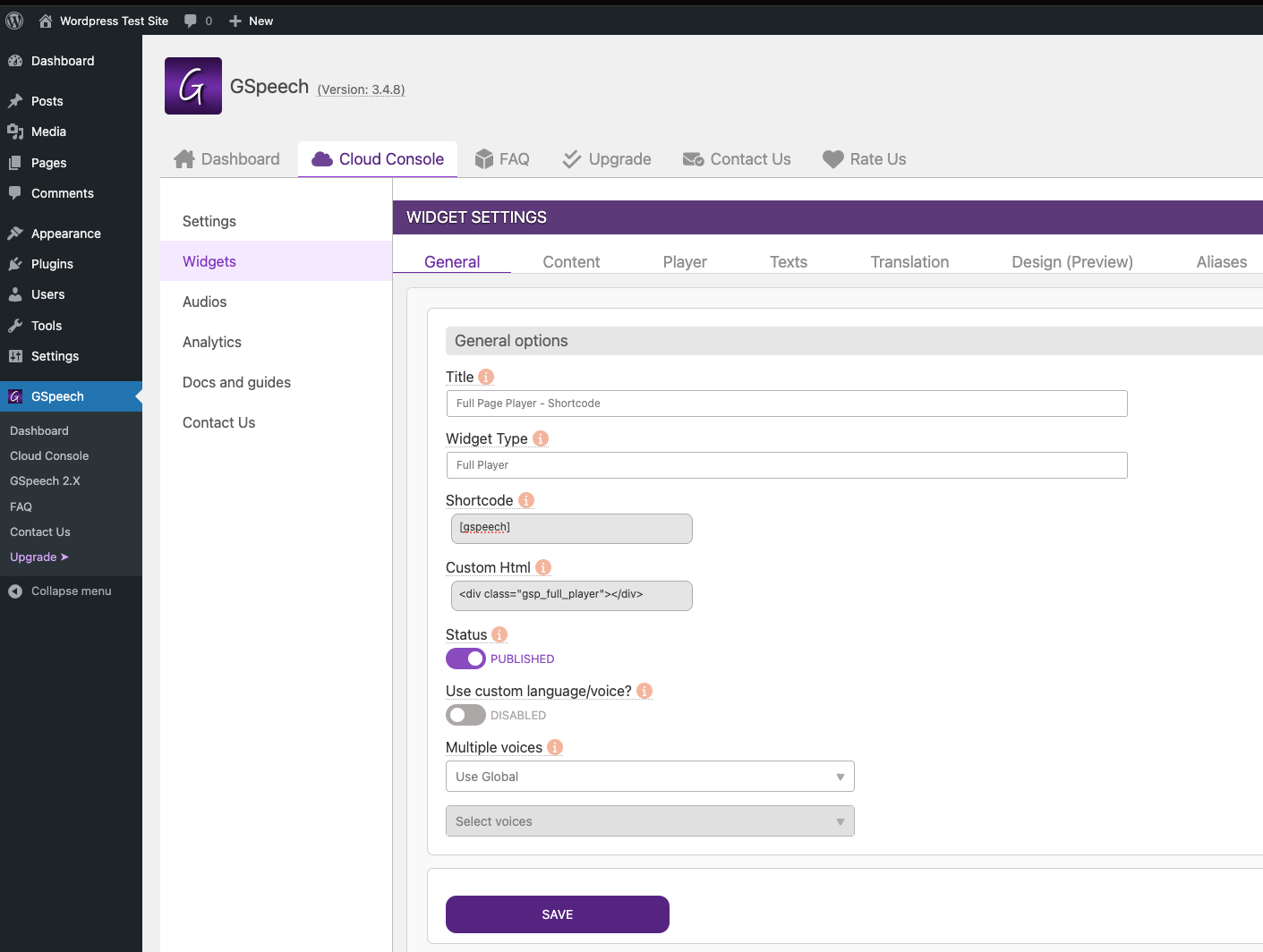Open the Select voices dropdown
The width and height of the screenshot is (1263, 952).
[x=650, y=821]
